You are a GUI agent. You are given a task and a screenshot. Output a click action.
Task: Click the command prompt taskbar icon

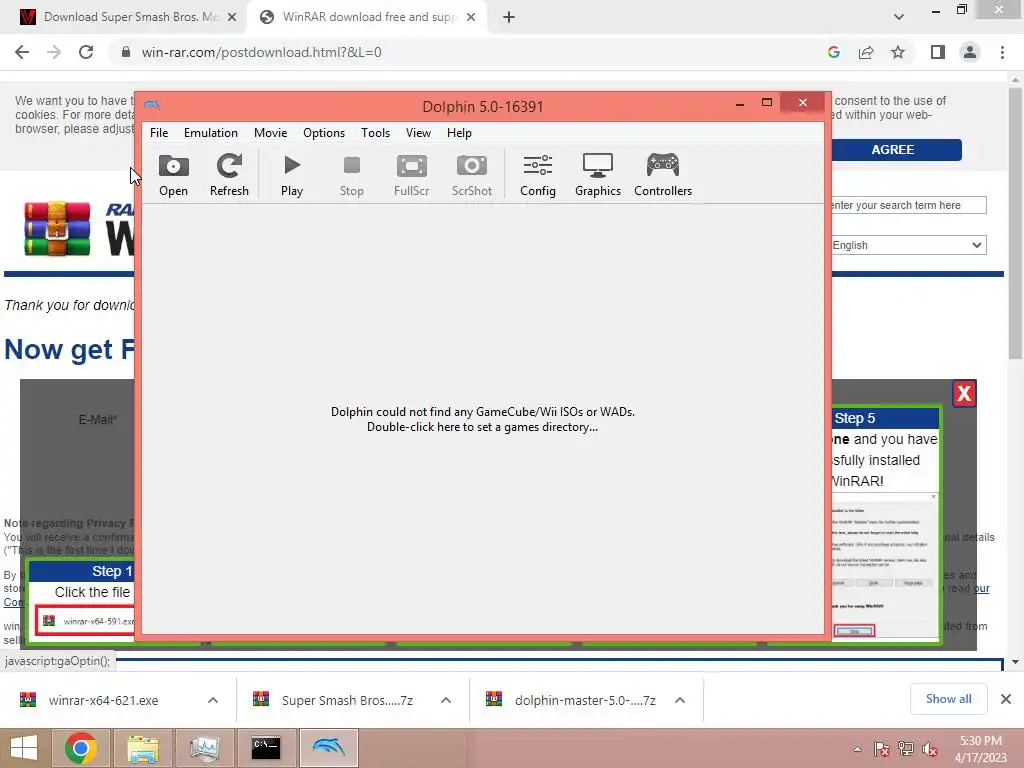[266, 748]
